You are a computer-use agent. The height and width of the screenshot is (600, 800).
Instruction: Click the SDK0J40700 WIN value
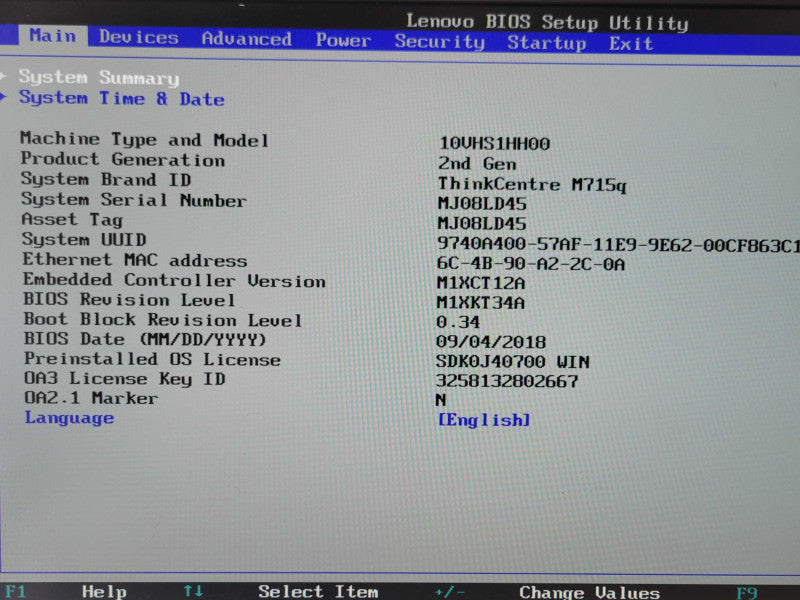pos(513,362)
